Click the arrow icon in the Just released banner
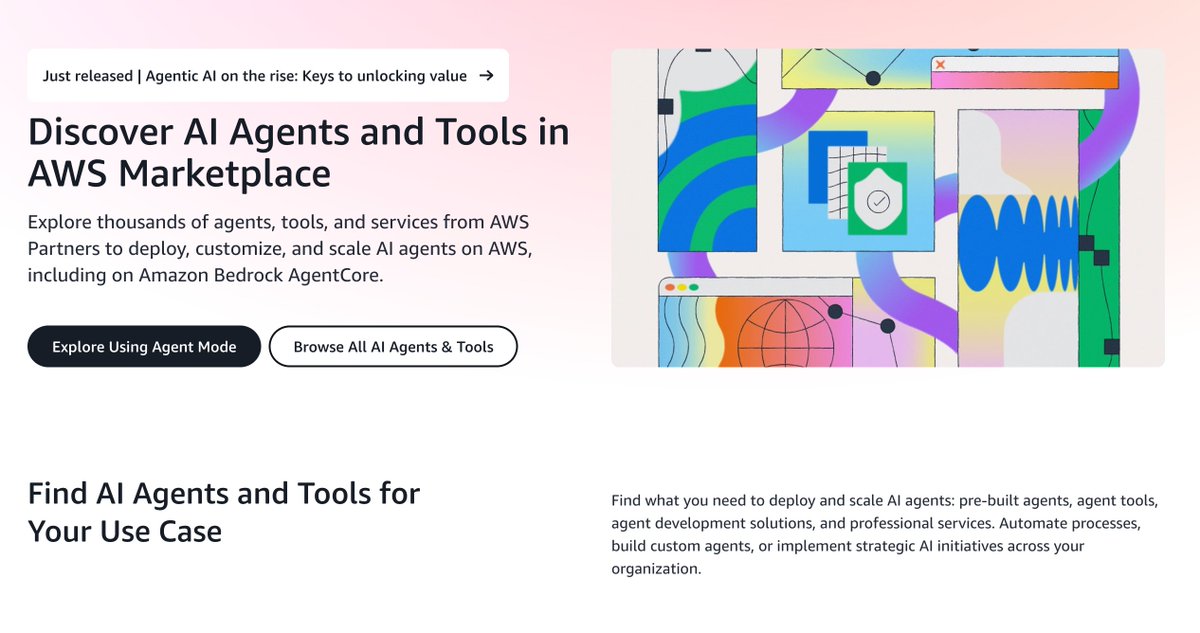 click(486, 75)
